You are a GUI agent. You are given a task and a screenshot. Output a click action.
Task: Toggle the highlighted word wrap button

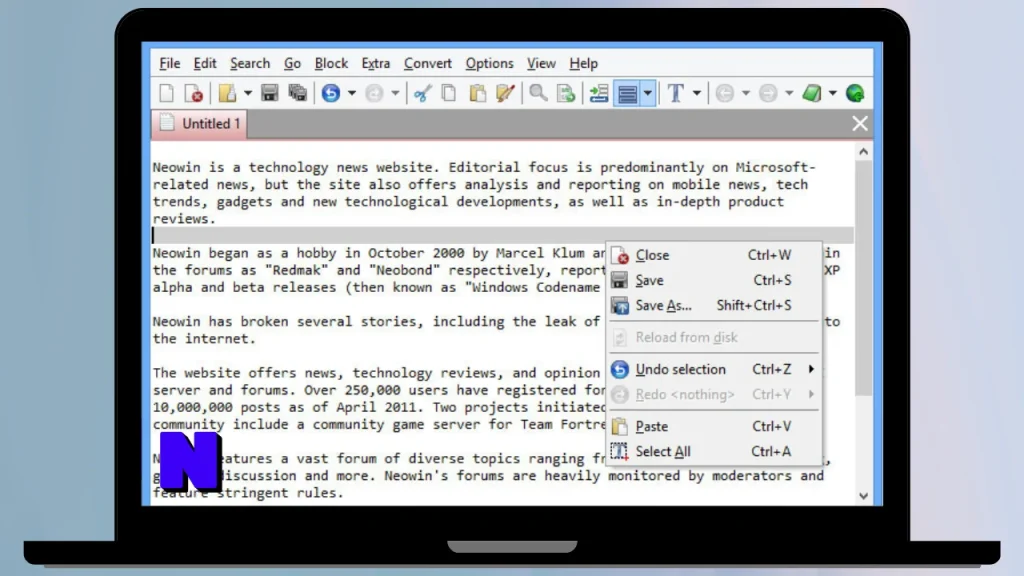tap(628, 93)
